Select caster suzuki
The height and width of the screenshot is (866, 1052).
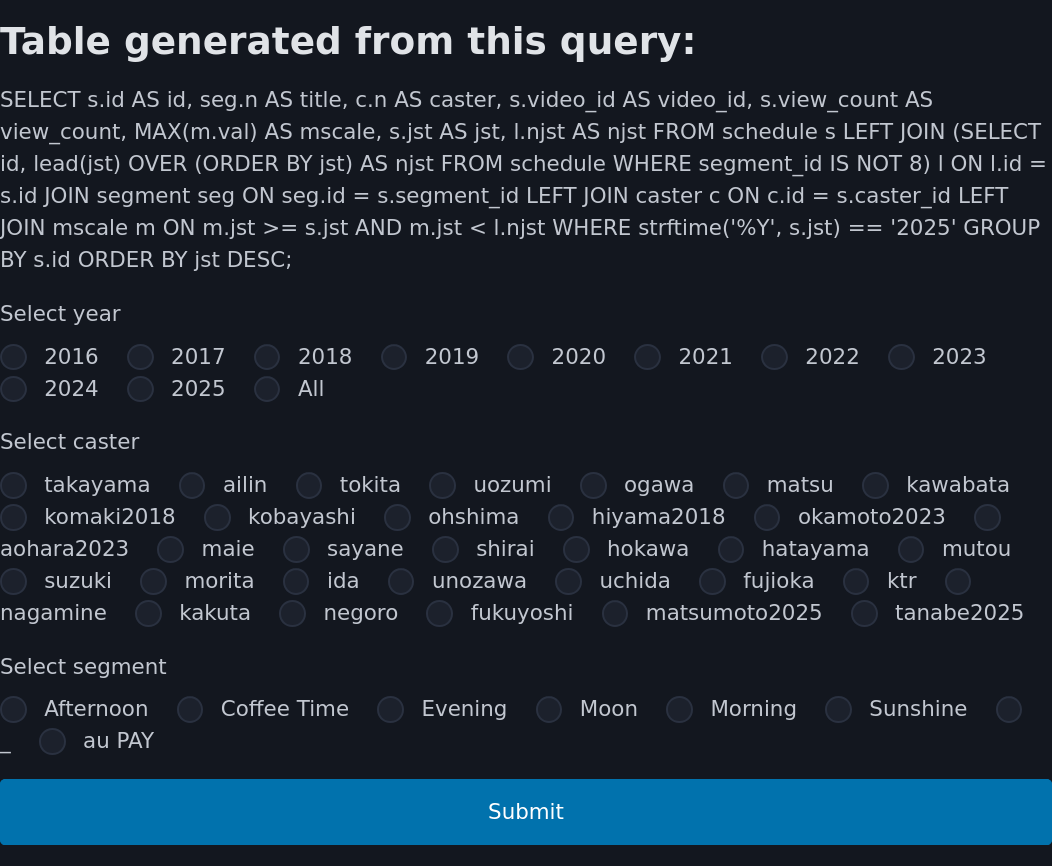(13, 582)
